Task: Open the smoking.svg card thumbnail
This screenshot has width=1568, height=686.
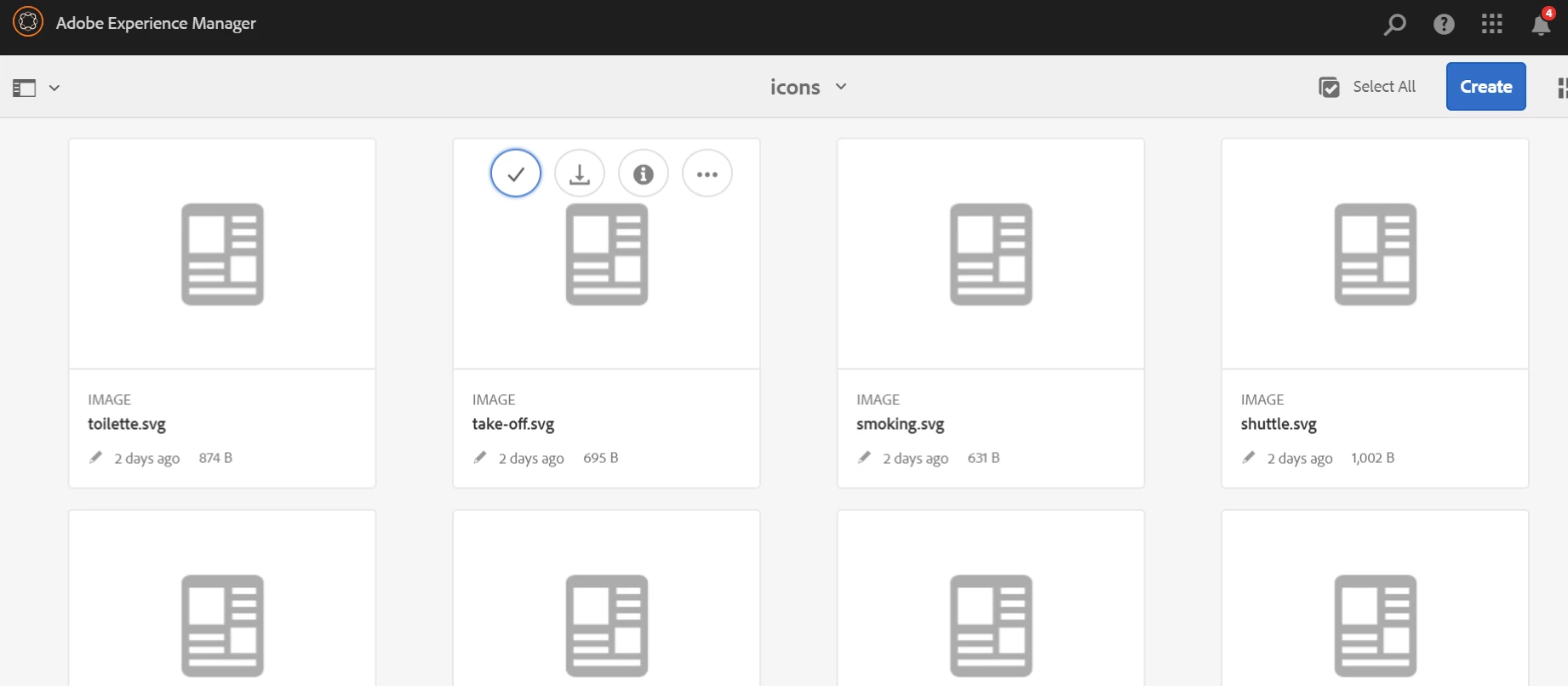Action: tap(991, 254)
